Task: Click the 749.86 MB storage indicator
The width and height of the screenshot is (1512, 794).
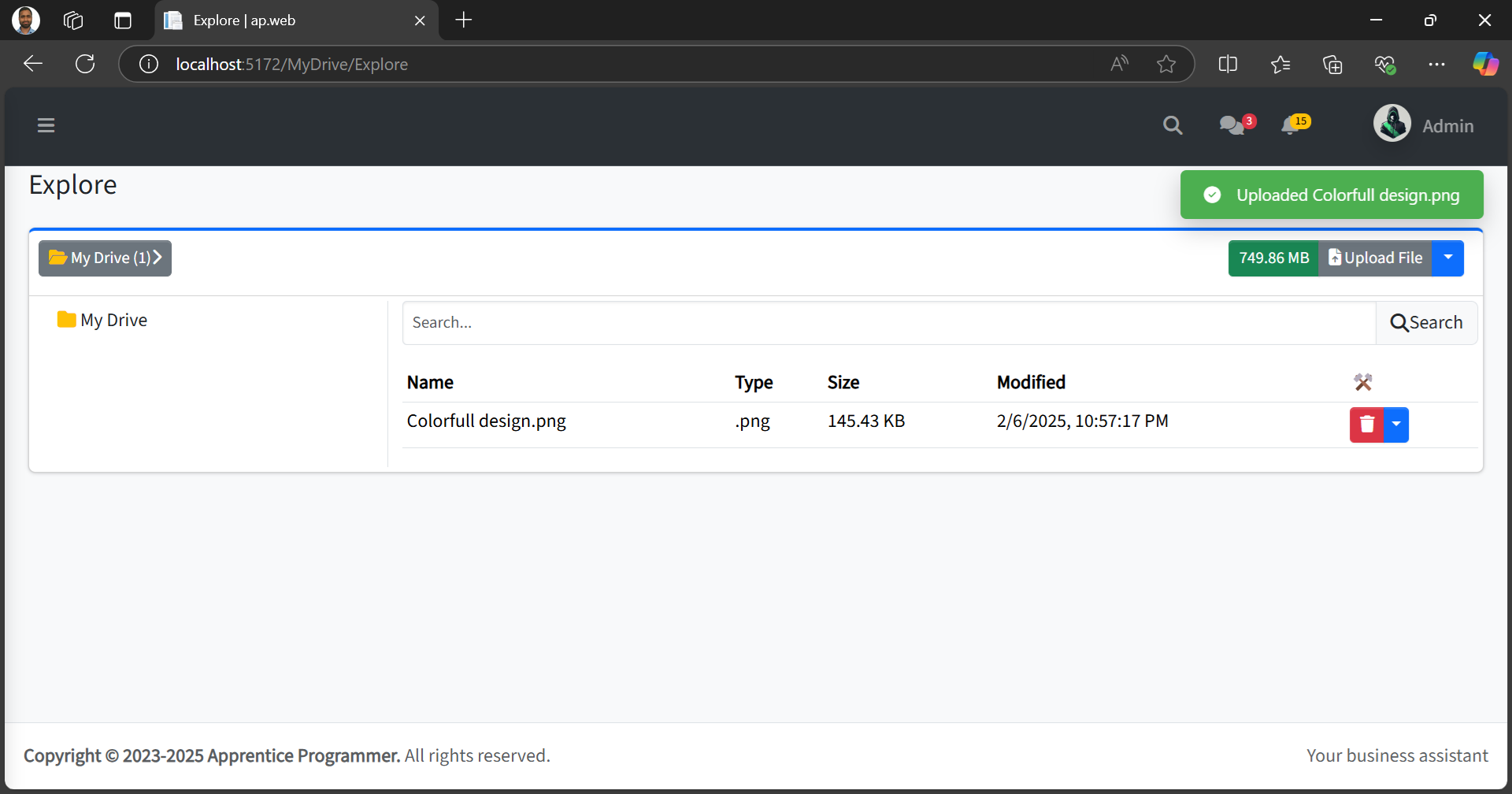Action: (1273, 258)
